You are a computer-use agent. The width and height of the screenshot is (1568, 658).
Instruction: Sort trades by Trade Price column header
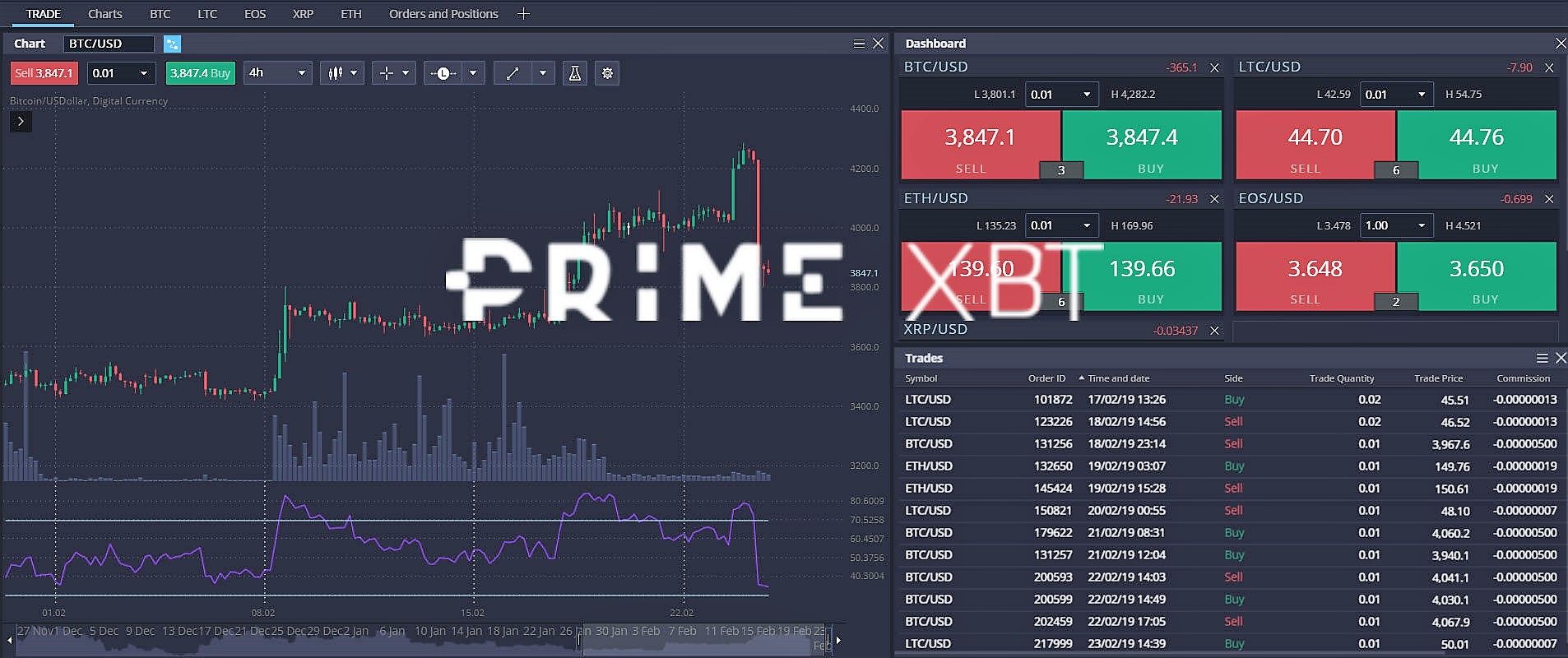1438,378
